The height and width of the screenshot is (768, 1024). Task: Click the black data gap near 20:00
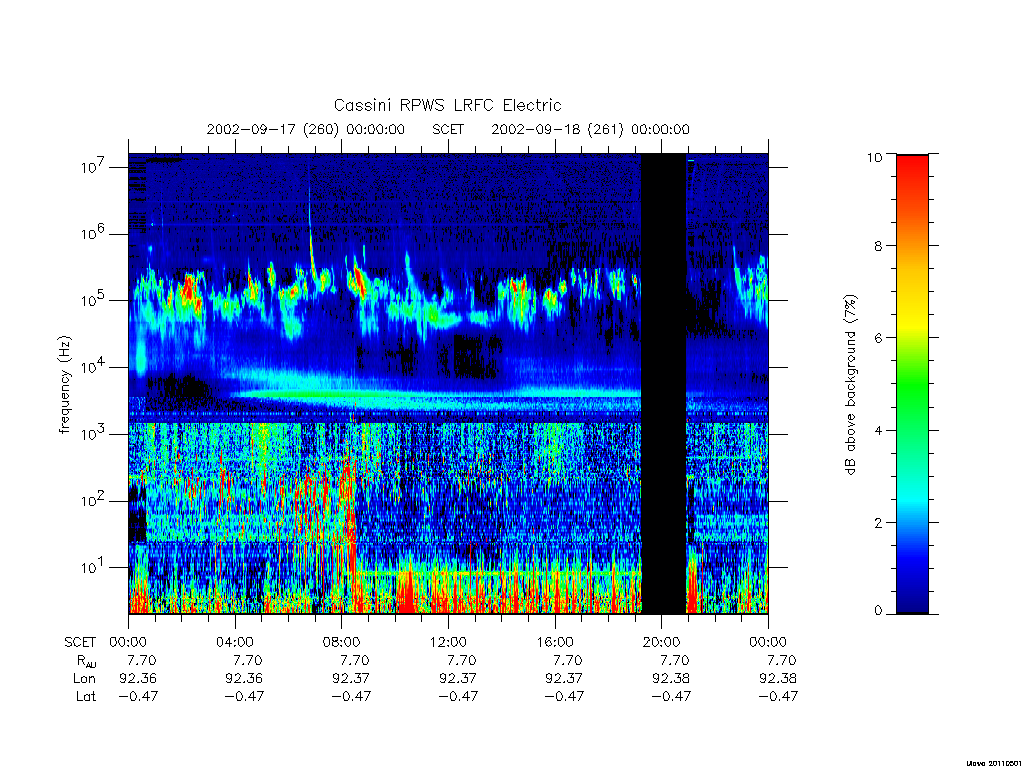[664, 383]
